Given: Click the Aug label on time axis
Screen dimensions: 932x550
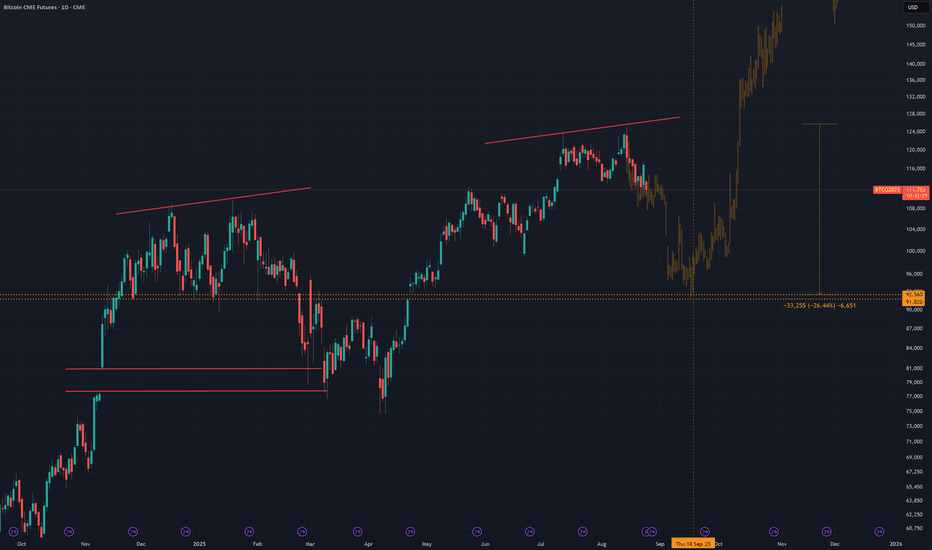Looking at the screenshot, I should pos(602,544).
